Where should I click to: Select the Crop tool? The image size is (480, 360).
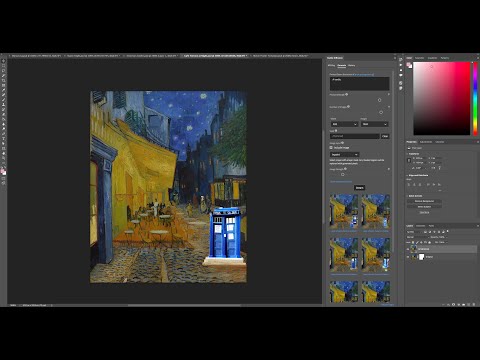(x=3, y=80)
